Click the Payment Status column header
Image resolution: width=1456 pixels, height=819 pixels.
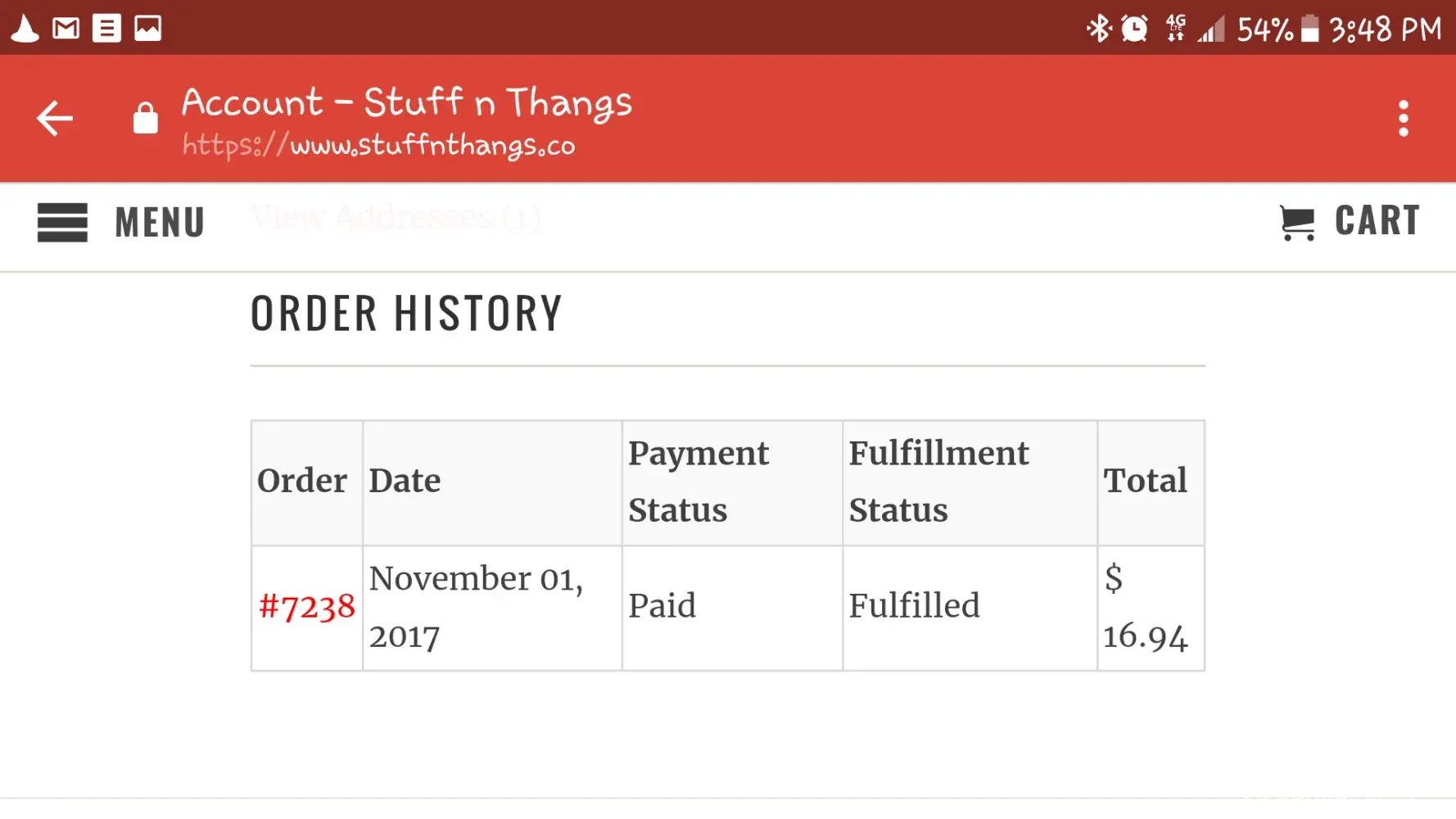coord(699,482)
